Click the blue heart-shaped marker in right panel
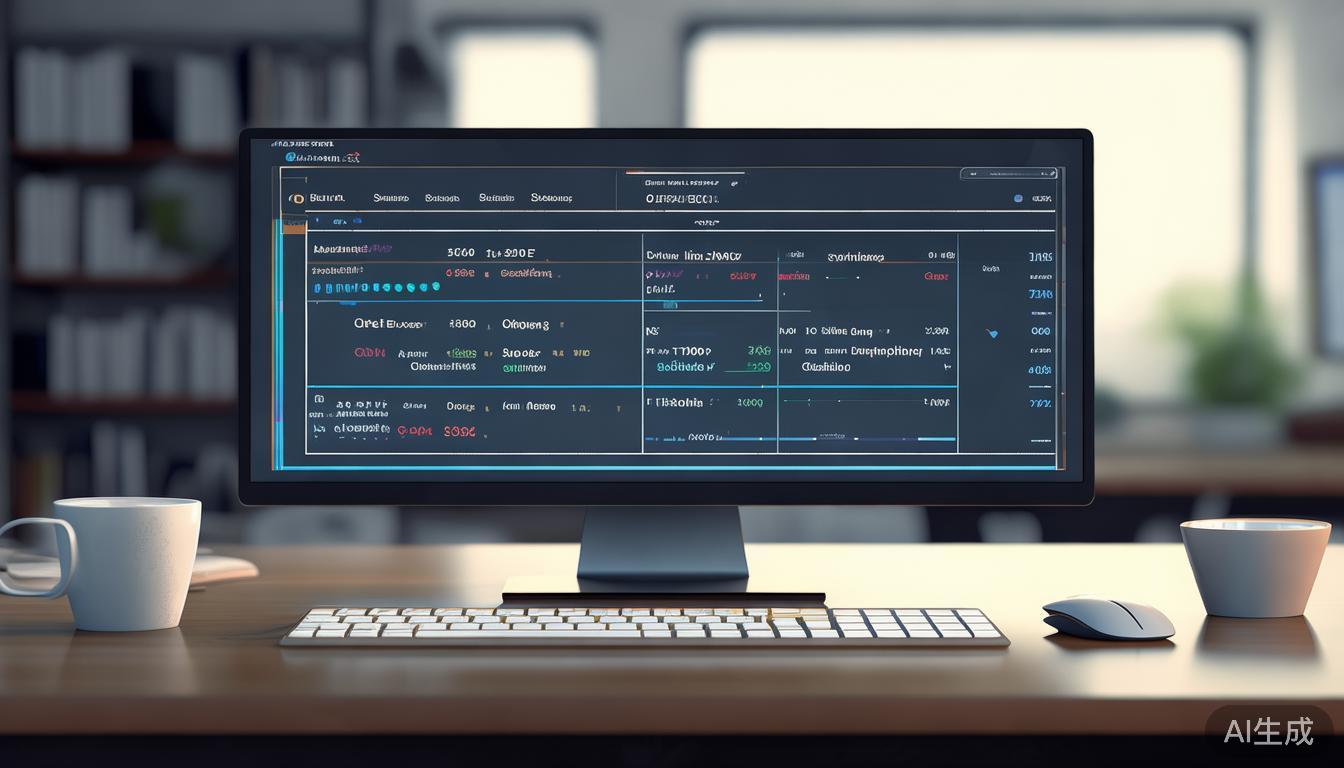Image resolution: width=1344 pixels, height=768 pixels. click(991, 333)
